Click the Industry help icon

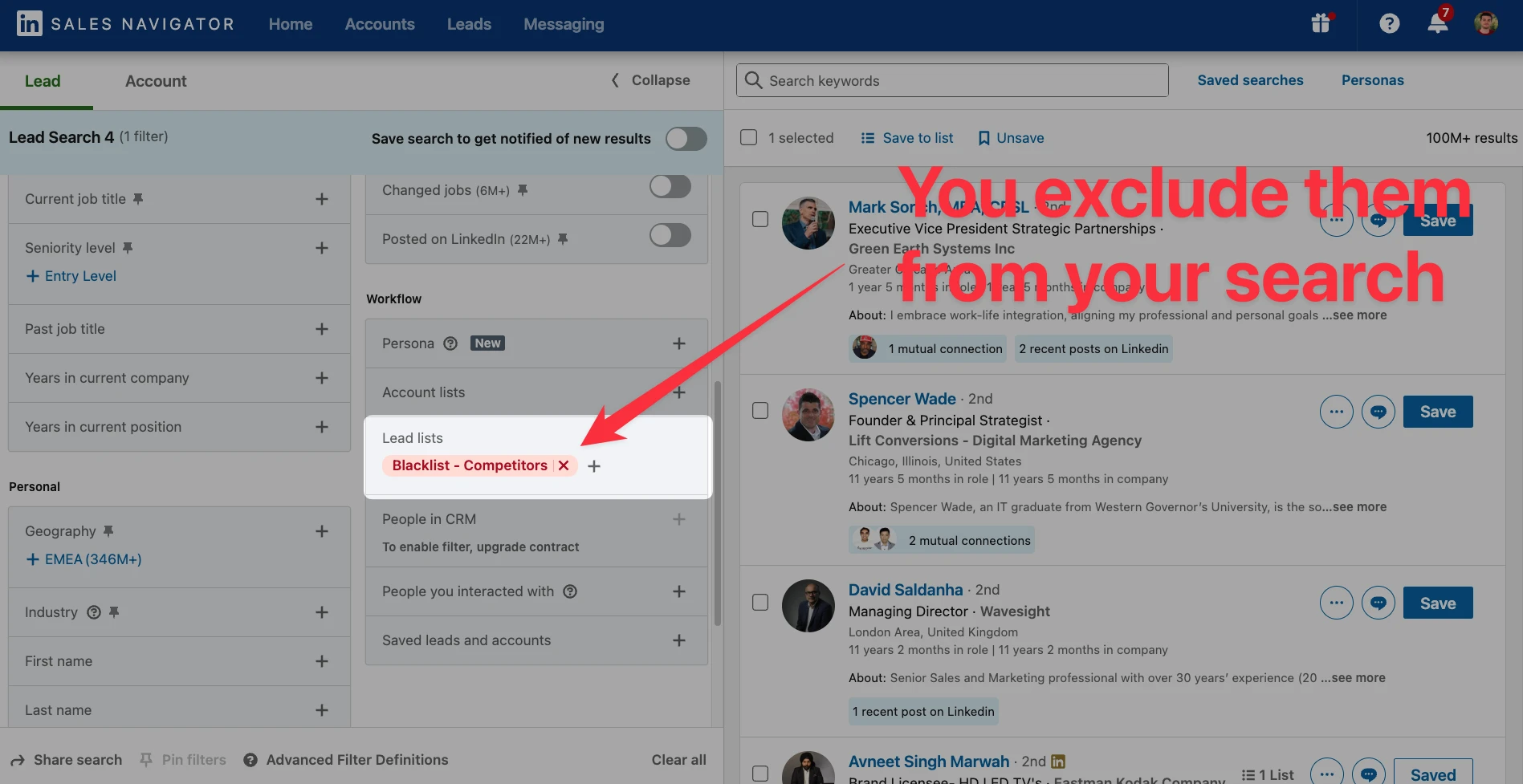[x=94, y=612]
